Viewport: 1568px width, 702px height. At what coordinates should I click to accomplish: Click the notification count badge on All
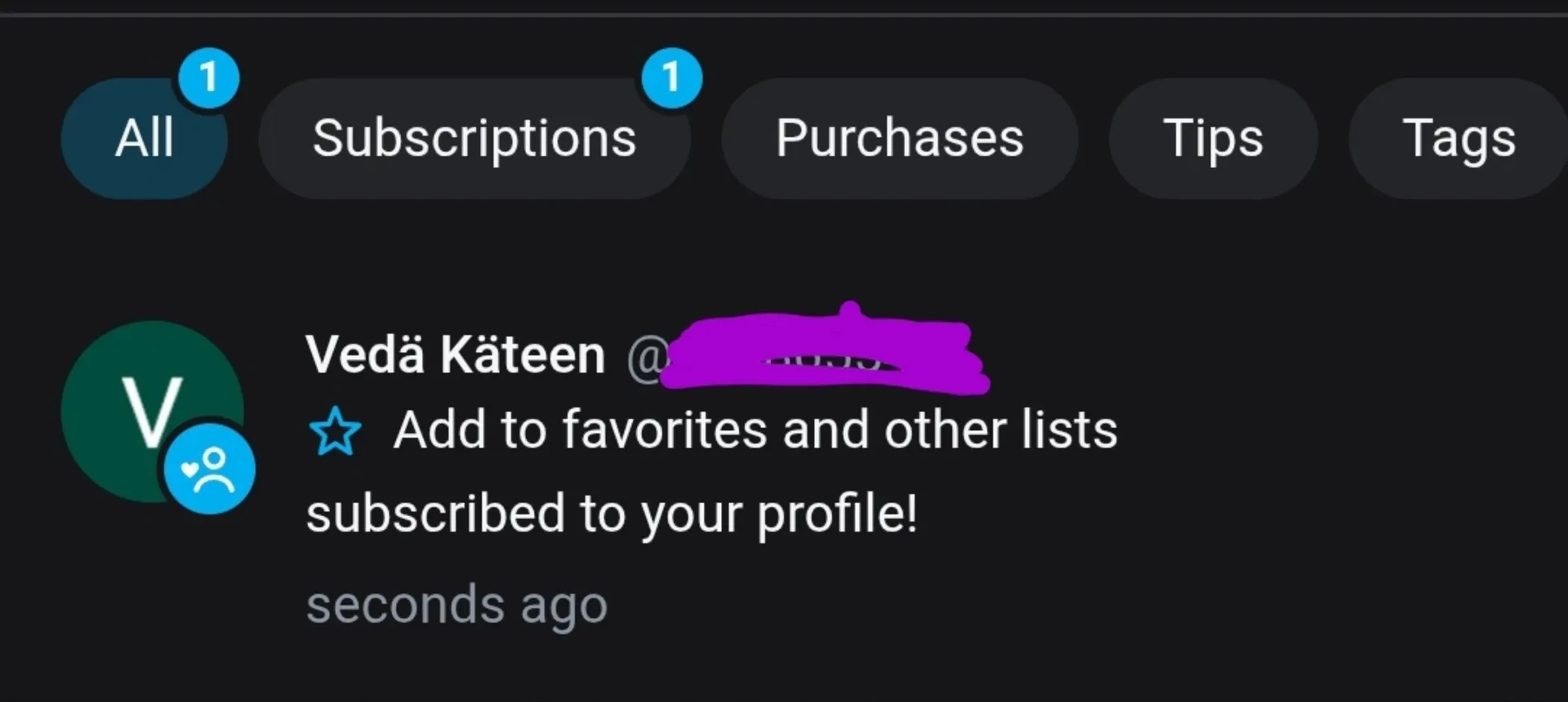[210, 78]
